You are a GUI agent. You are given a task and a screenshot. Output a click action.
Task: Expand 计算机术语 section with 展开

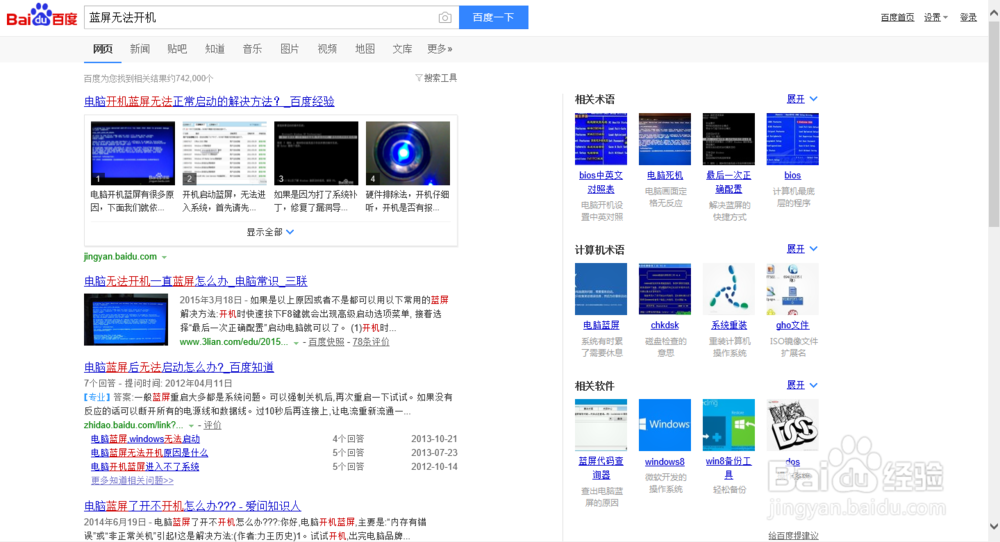802,249
